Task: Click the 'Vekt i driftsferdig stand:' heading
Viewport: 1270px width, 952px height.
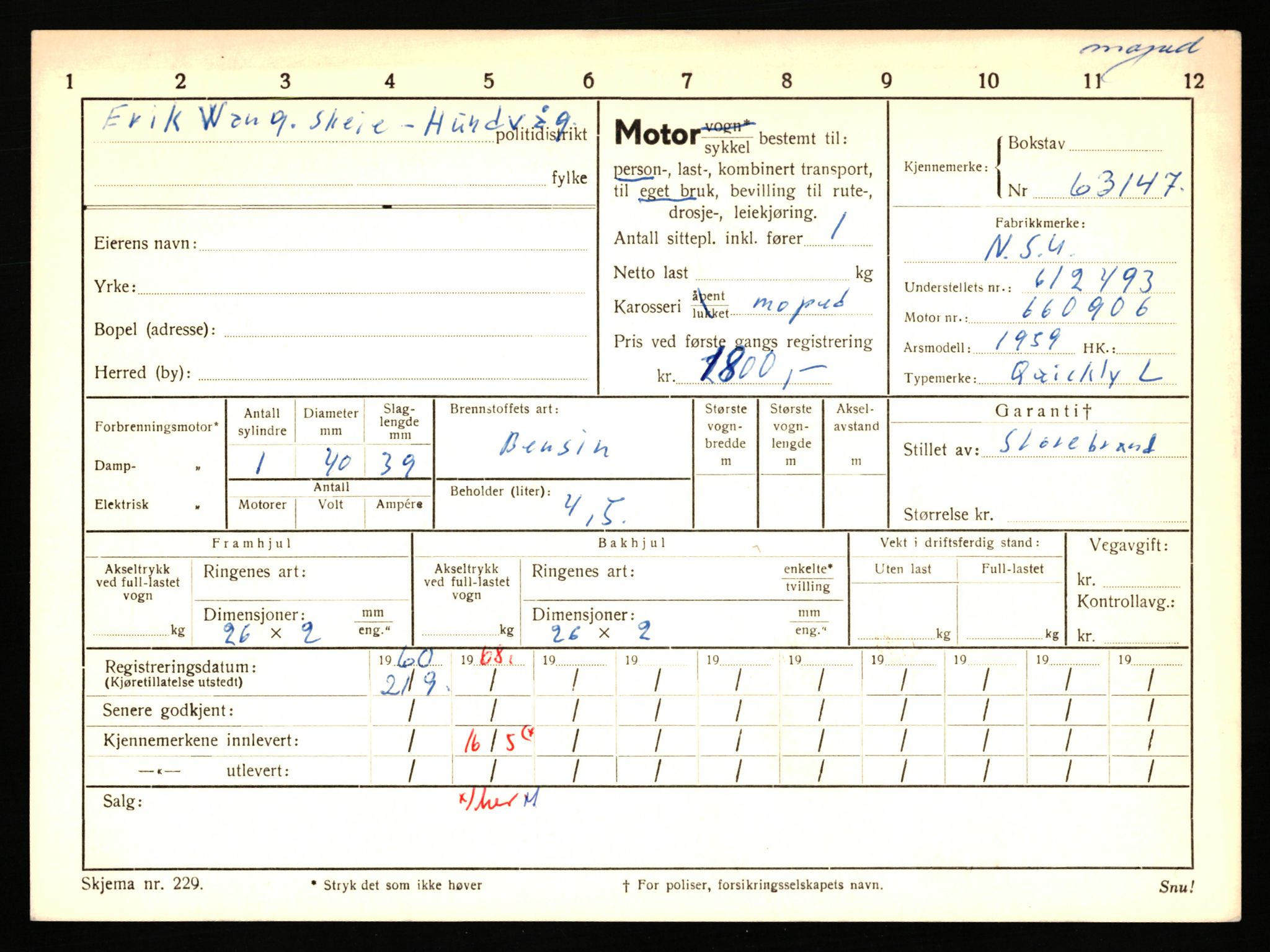Action: (960, 543)
